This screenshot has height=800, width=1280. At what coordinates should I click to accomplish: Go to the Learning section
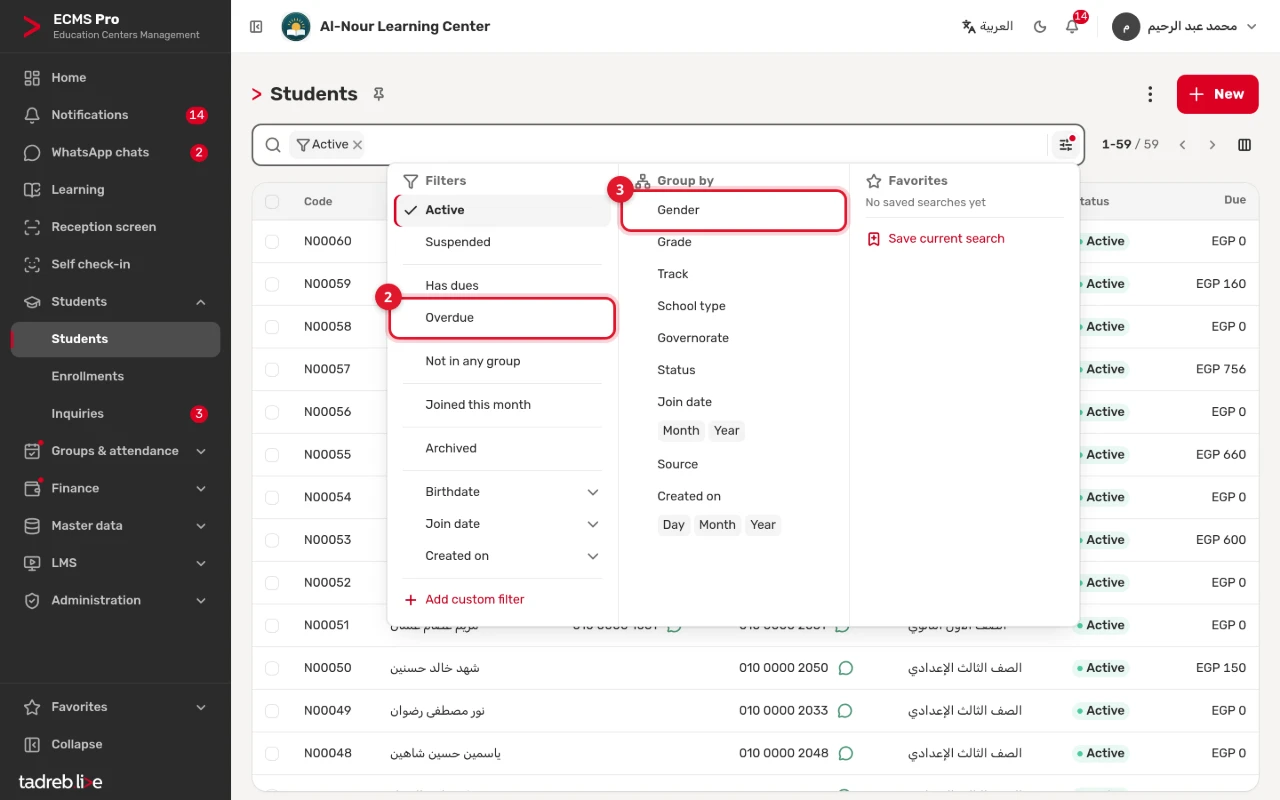click(115, 189)
